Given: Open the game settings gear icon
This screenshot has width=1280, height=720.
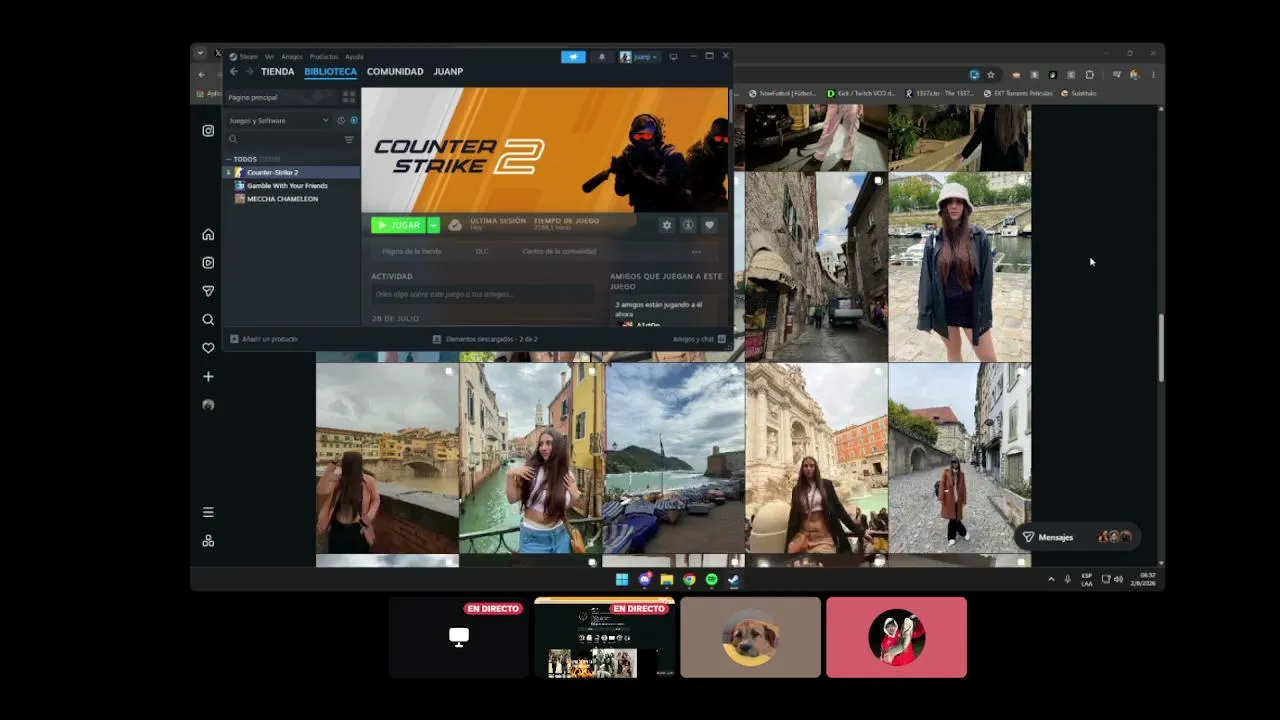Looking at the screenshot, I should tap(667, 225).
